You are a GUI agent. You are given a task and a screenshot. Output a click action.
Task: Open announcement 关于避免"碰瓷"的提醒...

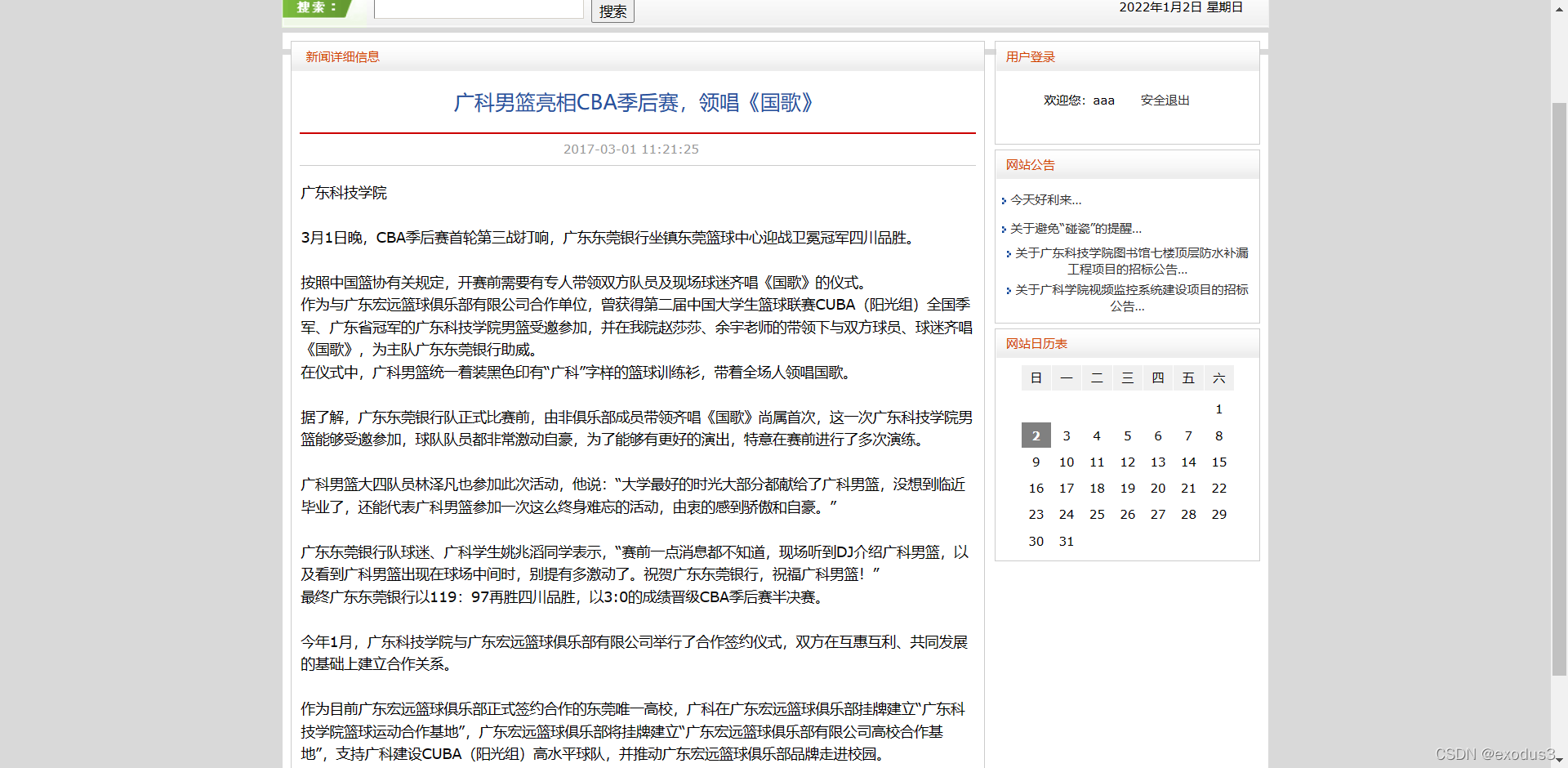coord(1076,229)
